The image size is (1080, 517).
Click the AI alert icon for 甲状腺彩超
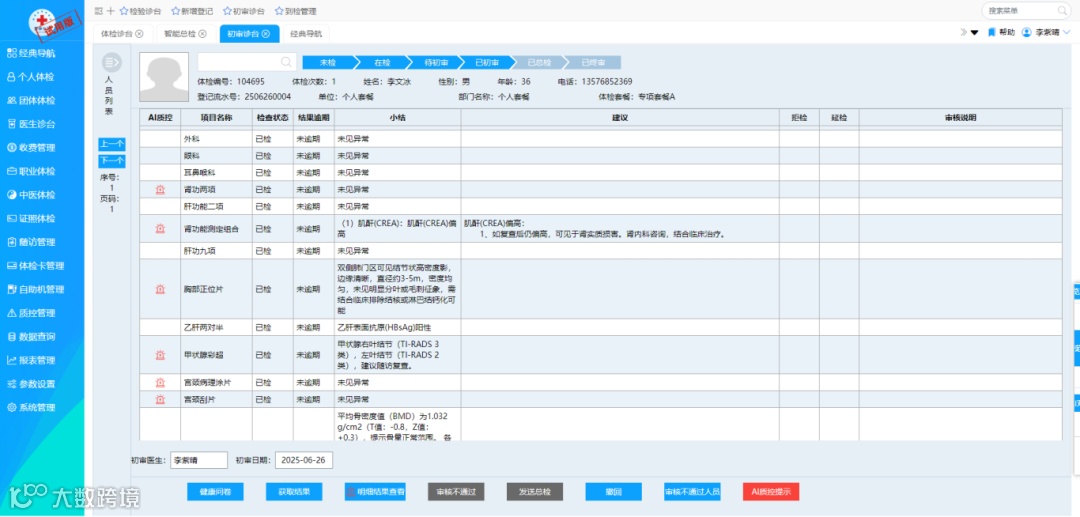click(160, 355)
